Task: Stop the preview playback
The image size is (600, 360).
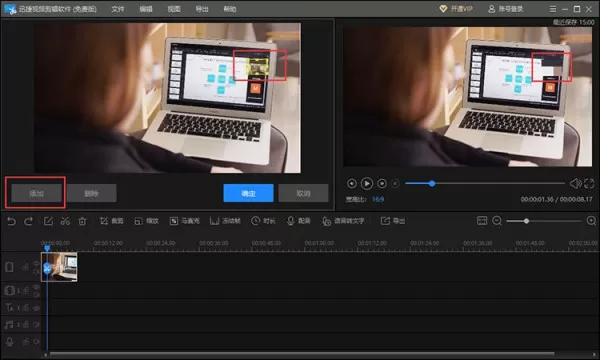Action: pyautogui.click(x=396, y=184)
